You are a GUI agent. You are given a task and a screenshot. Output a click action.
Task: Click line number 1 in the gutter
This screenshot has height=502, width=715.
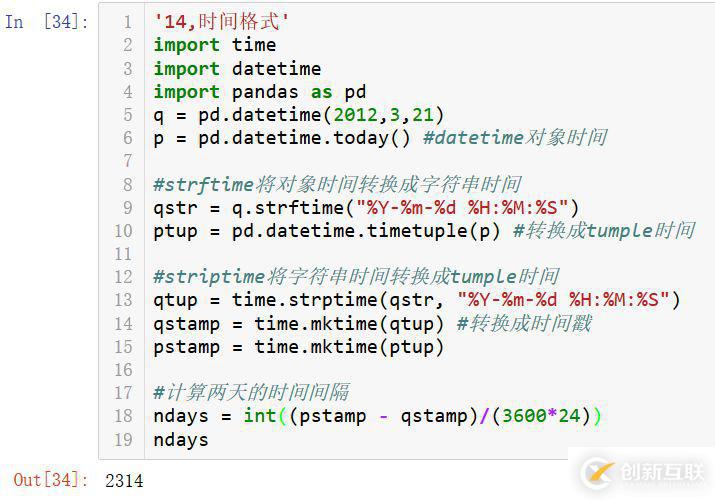click(127, 22)
